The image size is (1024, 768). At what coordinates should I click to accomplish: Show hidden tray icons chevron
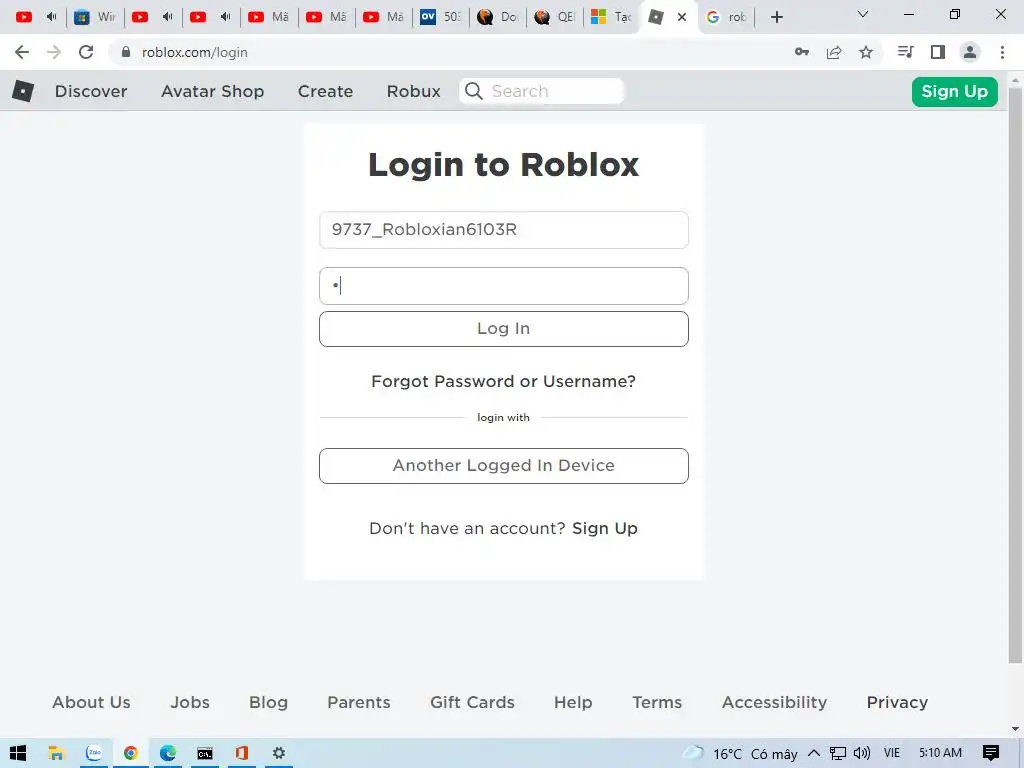tap(814, 753)
